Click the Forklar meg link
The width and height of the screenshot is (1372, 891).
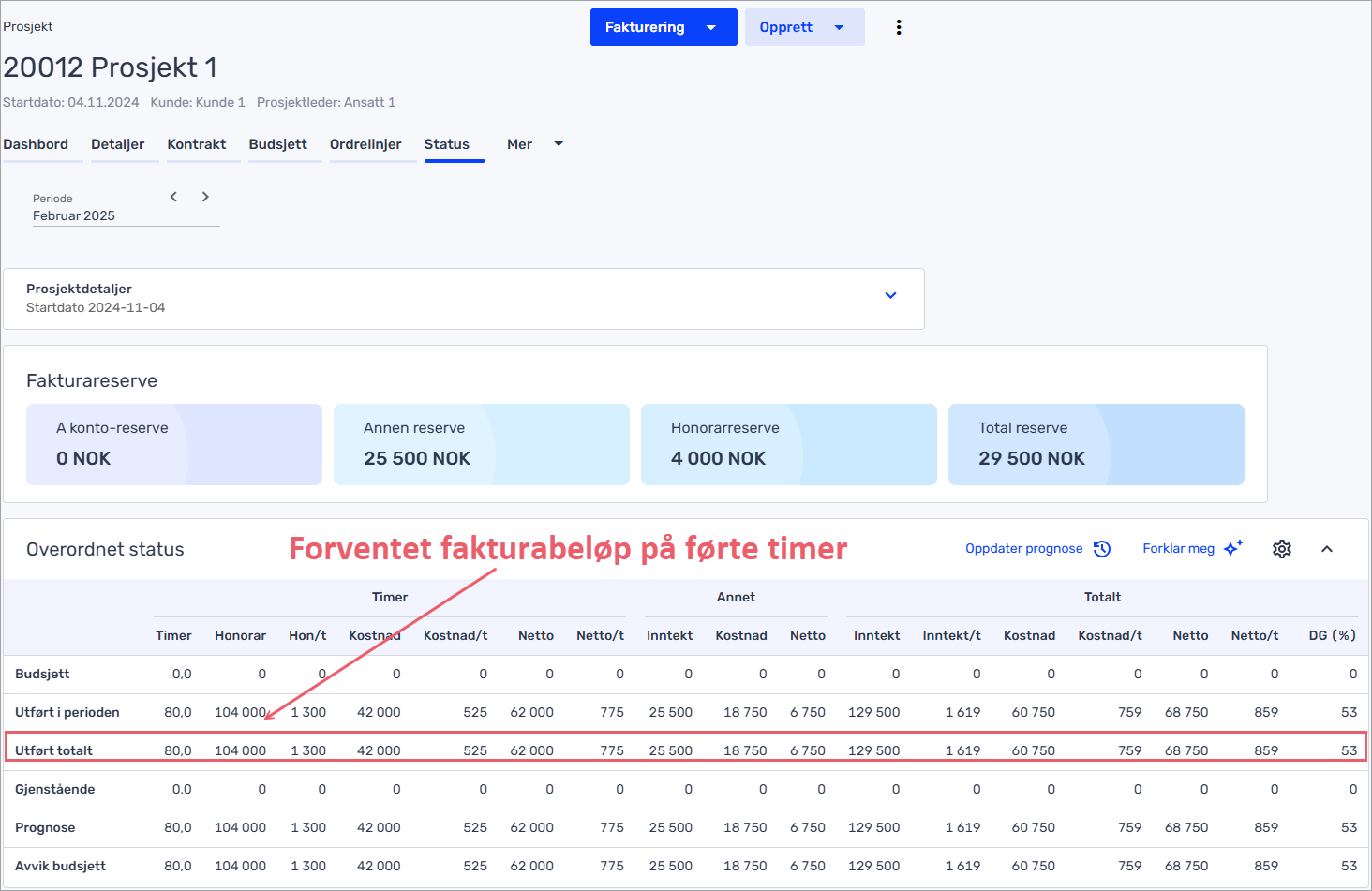[x=1178, y=549]
